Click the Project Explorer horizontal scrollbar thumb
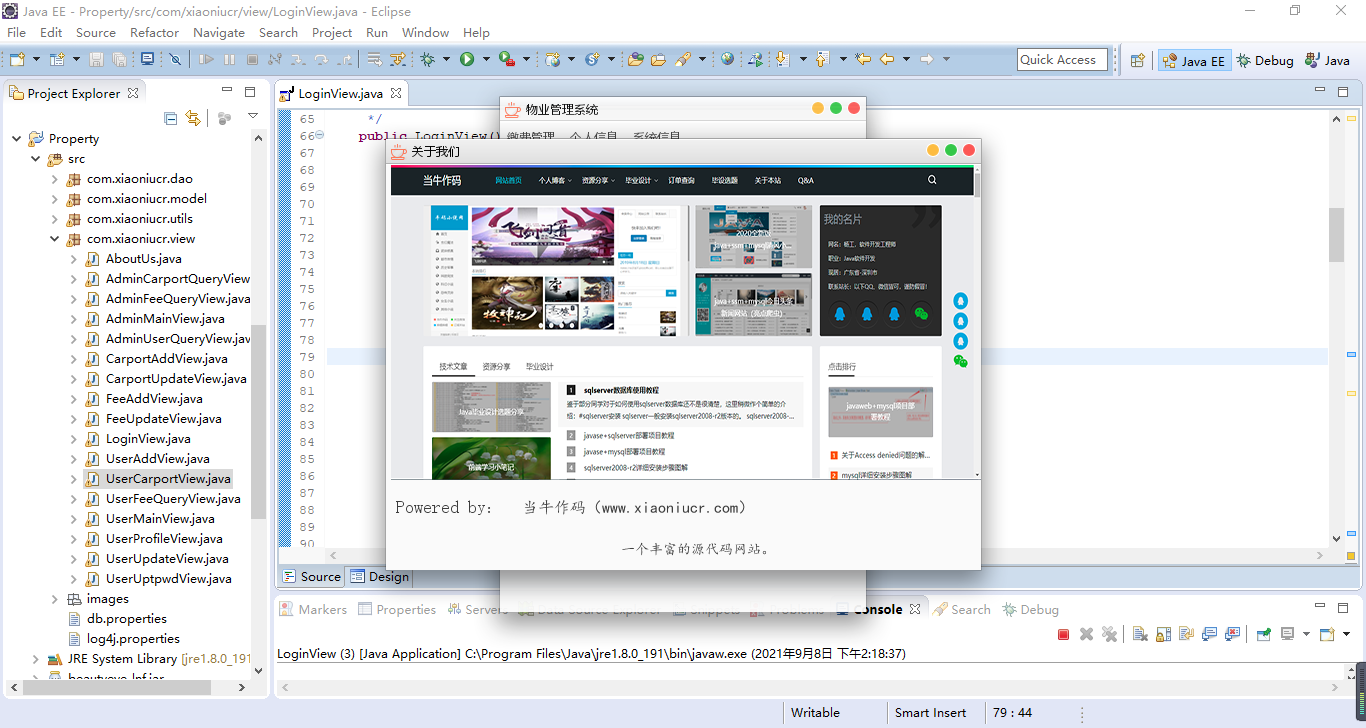Viewport: 1366px width, 728px height. coord(115,687)
